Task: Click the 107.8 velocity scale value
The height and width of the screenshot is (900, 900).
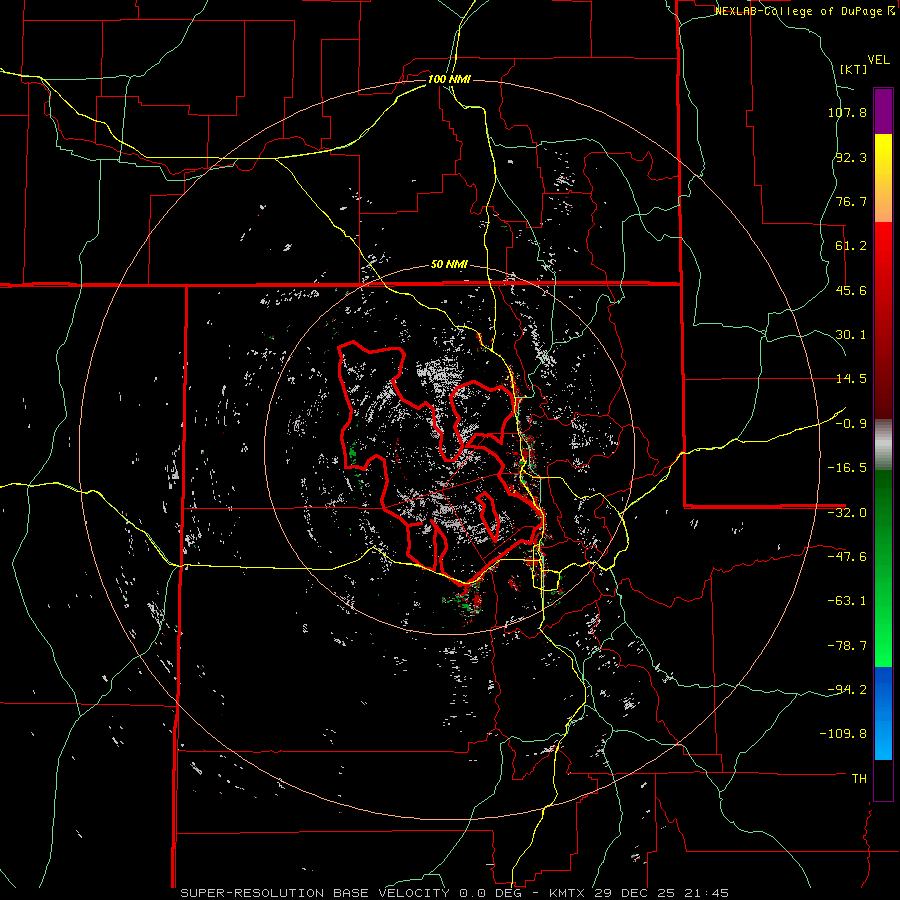Action: [847, 112]
